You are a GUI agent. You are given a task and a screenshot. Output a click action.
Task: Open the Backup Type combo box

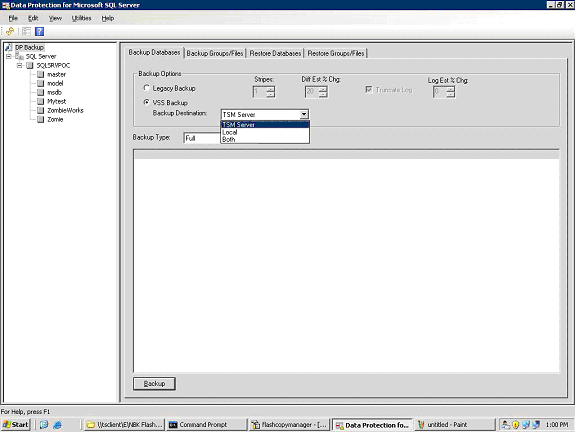(x=202, y=138)
